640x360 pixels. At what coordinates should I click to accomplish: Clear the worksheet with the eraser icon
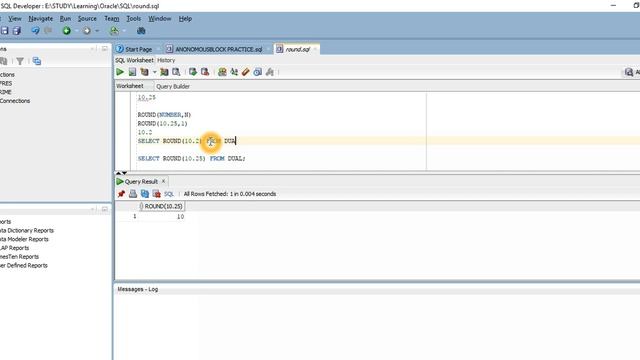coord(245,72)
